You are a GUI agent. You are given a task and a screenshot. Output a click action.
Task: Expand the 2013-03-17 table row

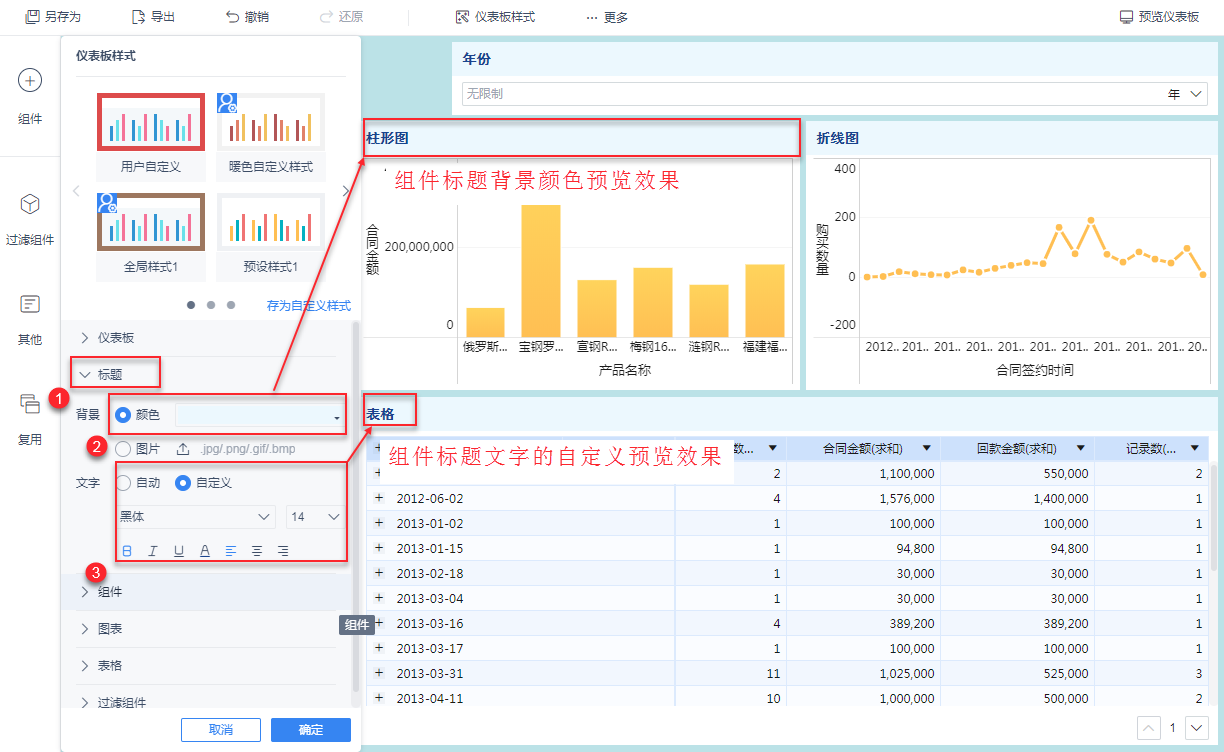click(x=379, y=647)
